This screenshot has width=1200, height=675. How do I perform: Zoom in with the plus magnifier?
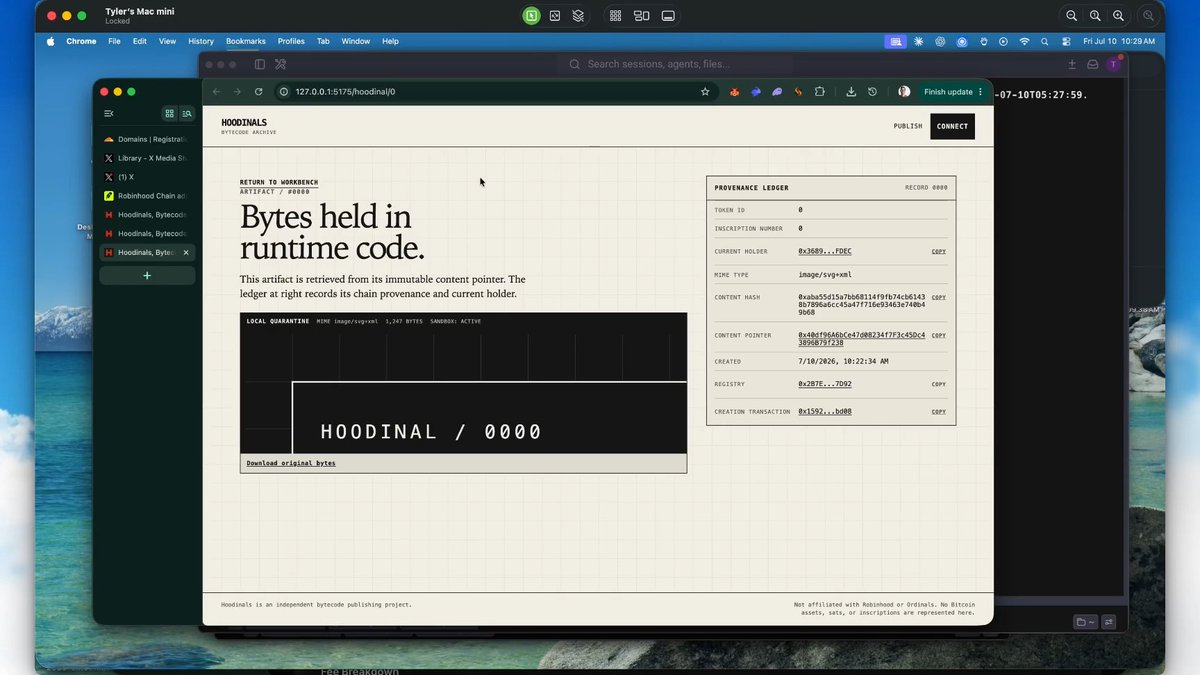1118,15
